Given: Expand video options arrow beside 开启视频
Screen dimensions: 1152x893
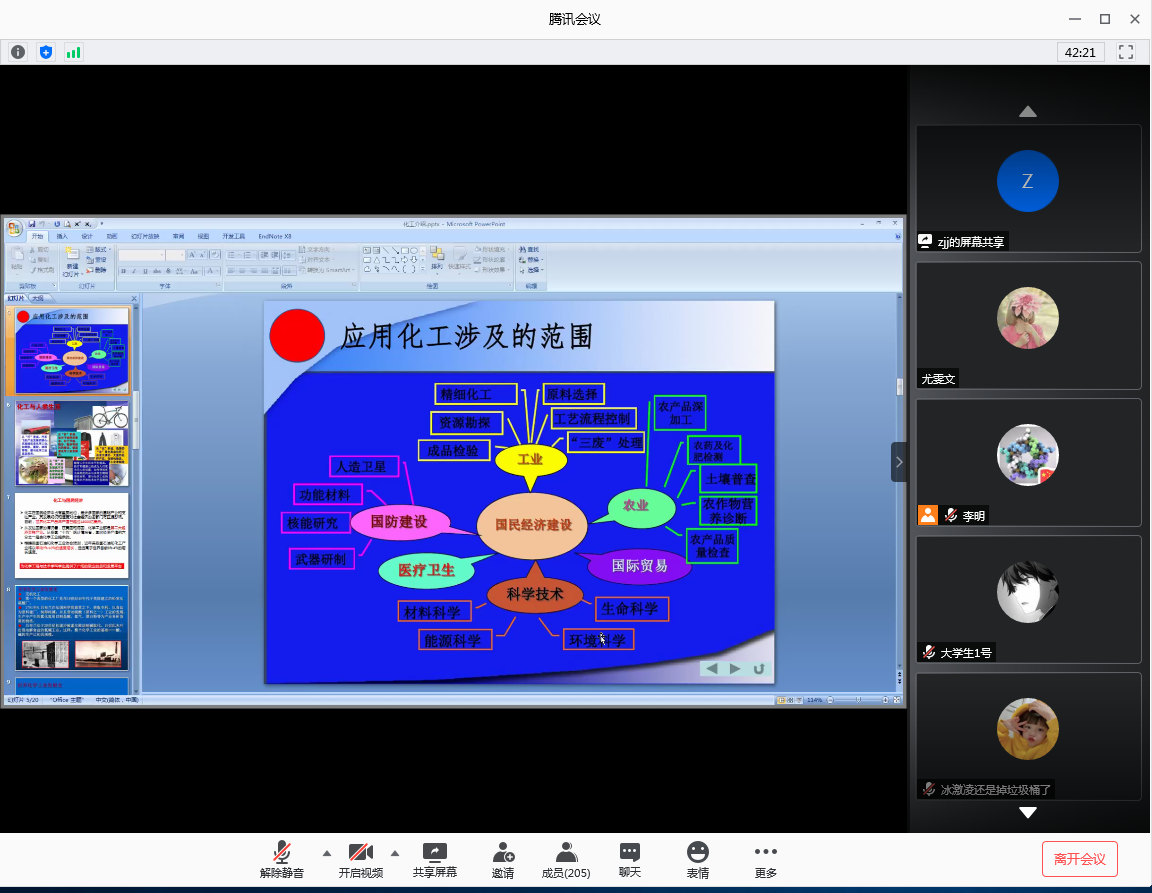Looking at the screenshot, I should [x=394, y=853].
